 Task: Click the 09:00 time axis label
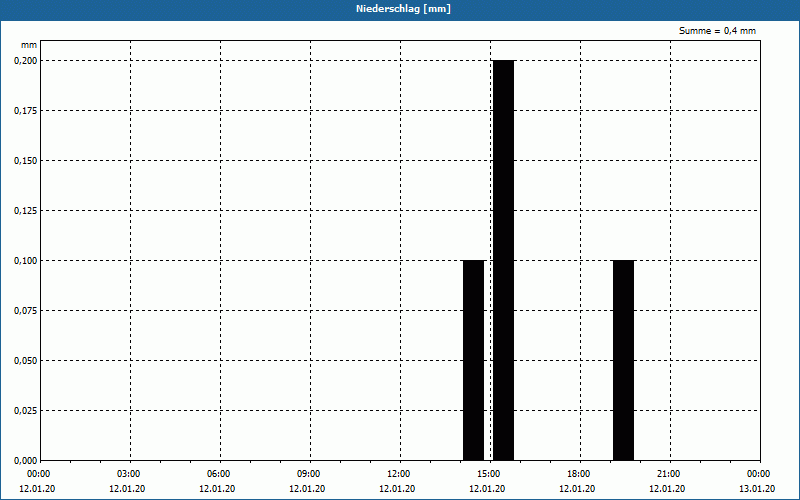coord(310,474)
